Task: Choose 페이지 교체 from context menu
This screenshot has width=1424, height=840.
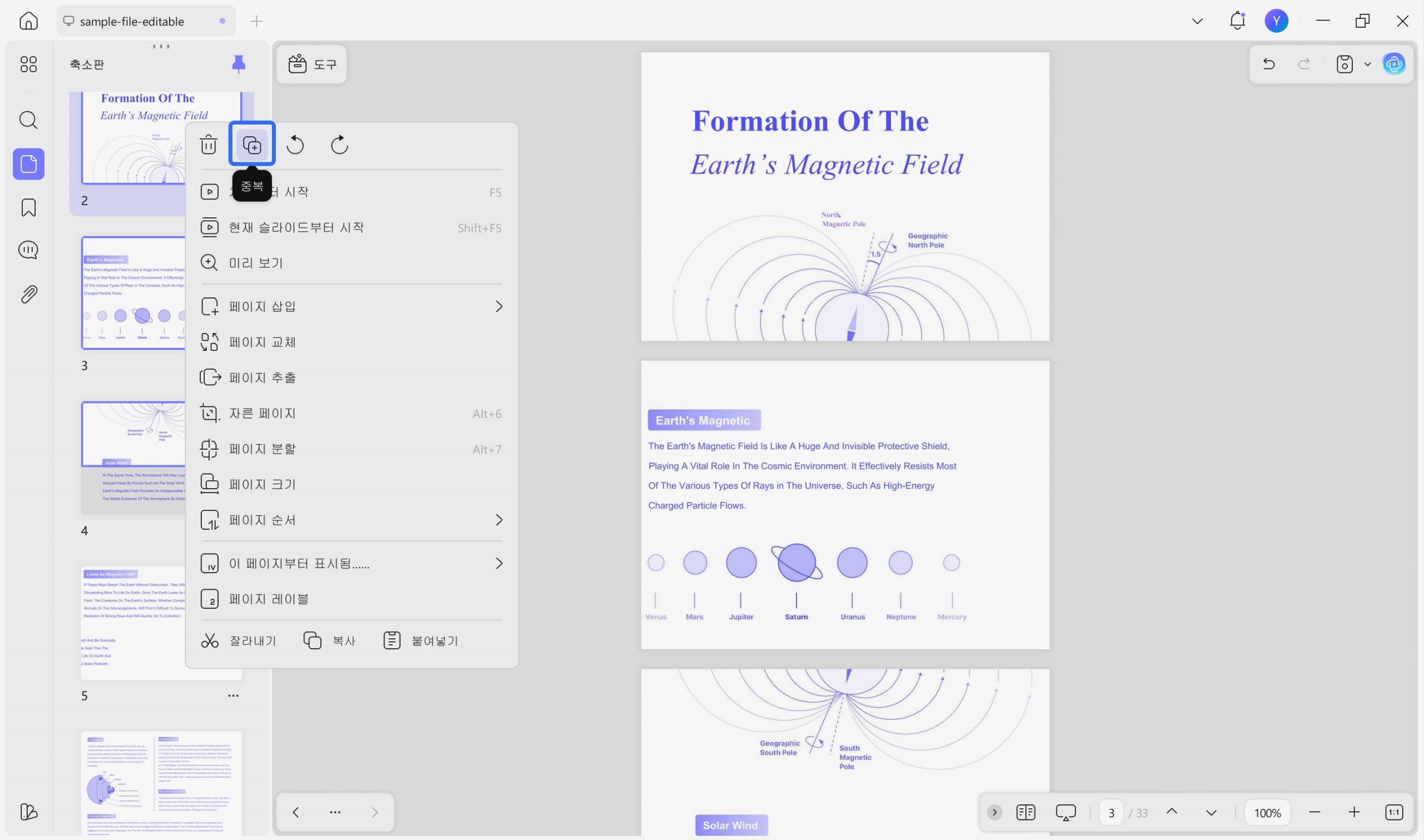Action: (x=352, y=342)
